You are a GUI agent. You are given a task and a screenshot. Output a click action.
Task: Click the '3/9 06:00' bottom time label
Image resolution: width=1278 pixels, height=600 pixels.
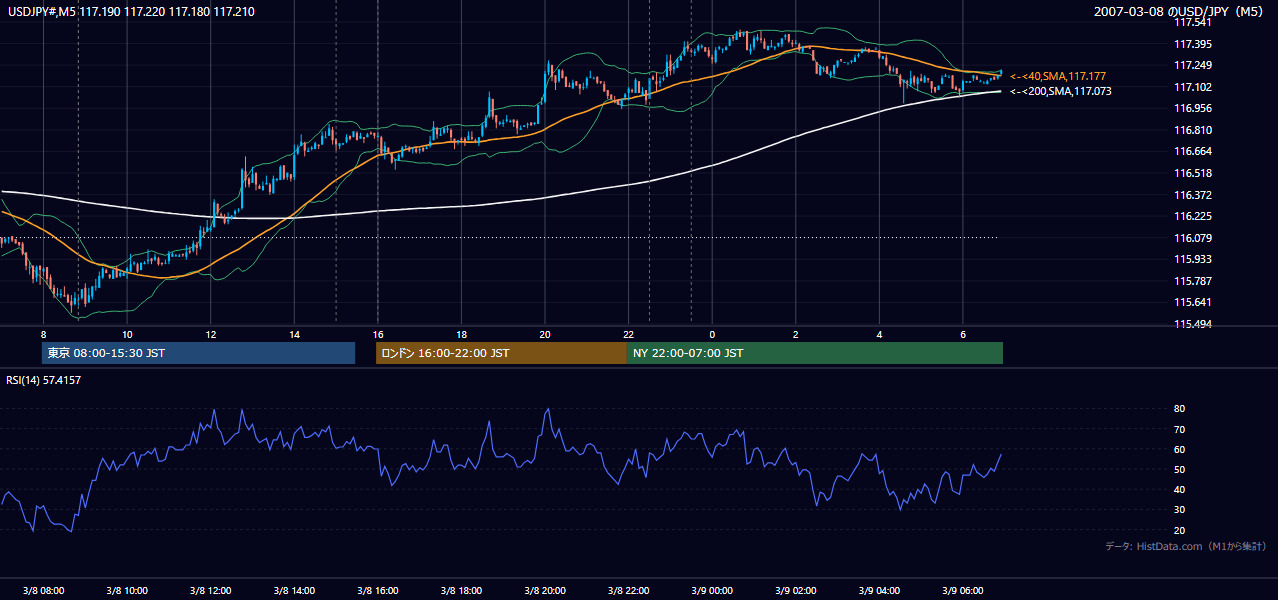tap(963, 590)
